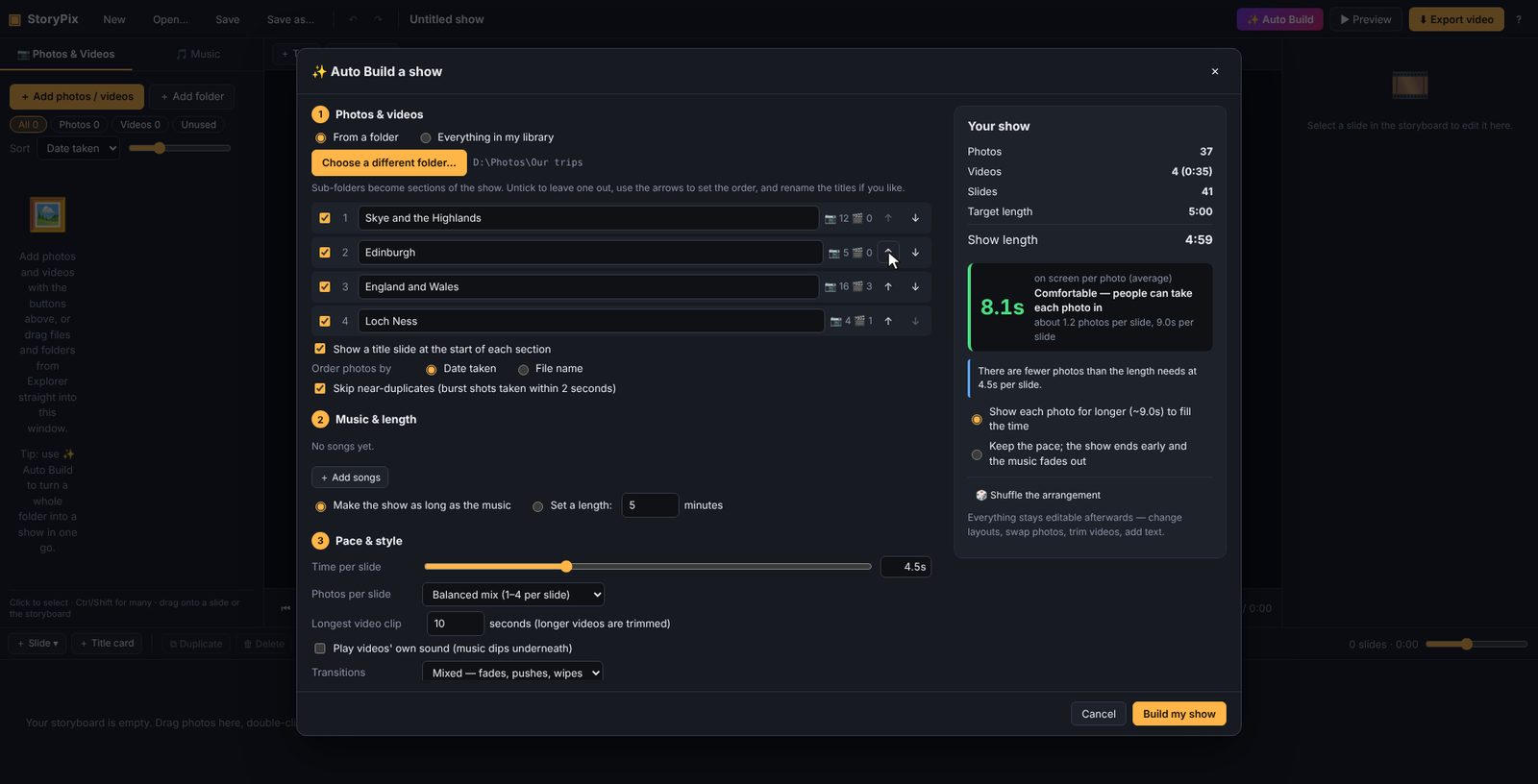Switch to Photos & Videos tab
1538x784 pixels.
click(66, 54)
